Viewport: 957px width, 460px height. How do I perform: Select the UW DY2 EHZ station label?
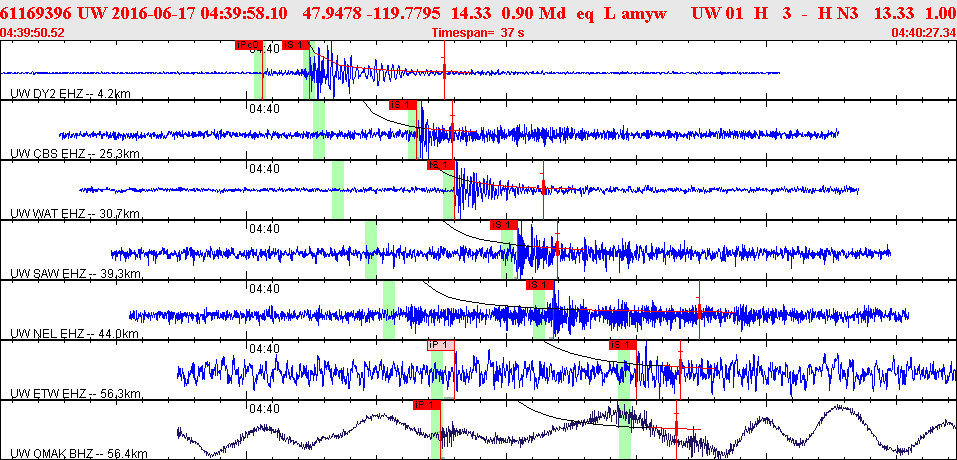pos(70,94)
